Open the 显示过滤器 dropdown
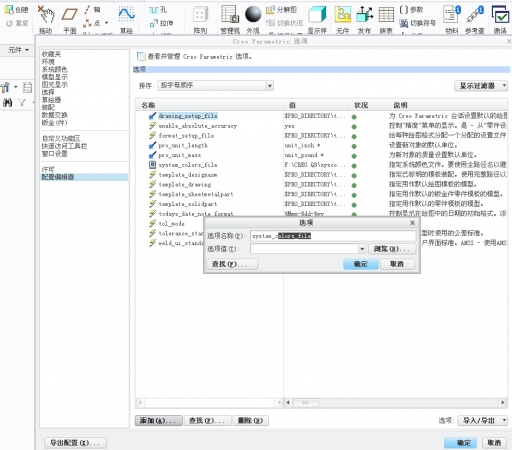 [481, 86]
